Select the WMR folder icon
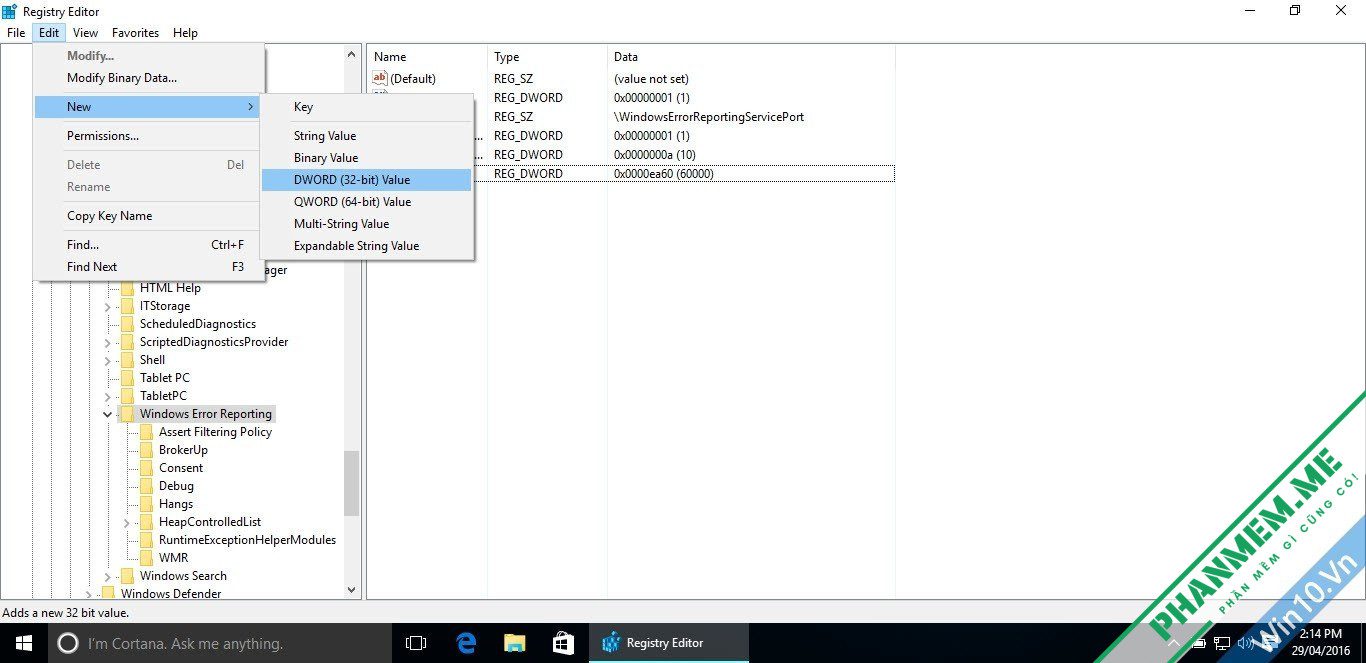The height and width of the screenshot is (663, 1366). point(146,558)
